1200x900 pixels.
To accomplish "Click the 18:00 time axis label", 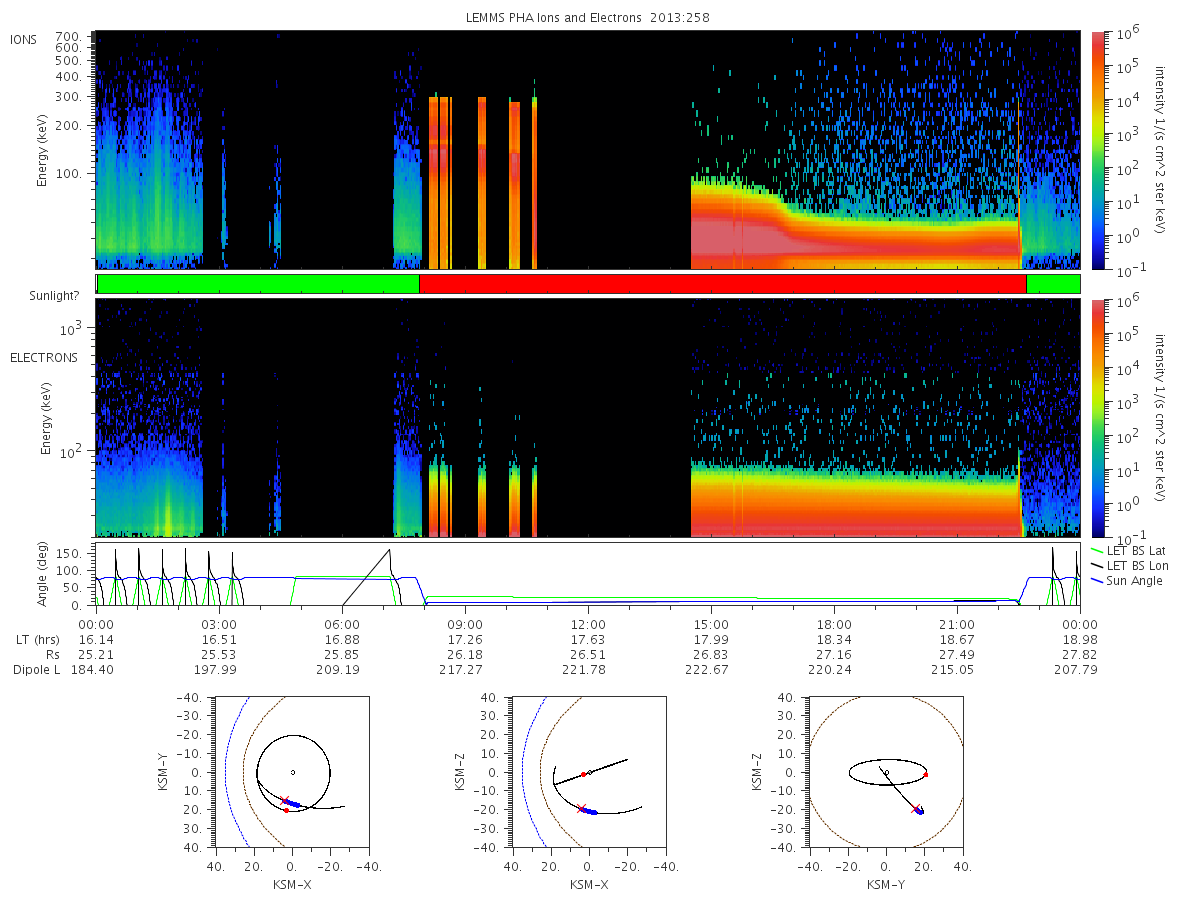I will pyautogui.click(x=834, y=622).
